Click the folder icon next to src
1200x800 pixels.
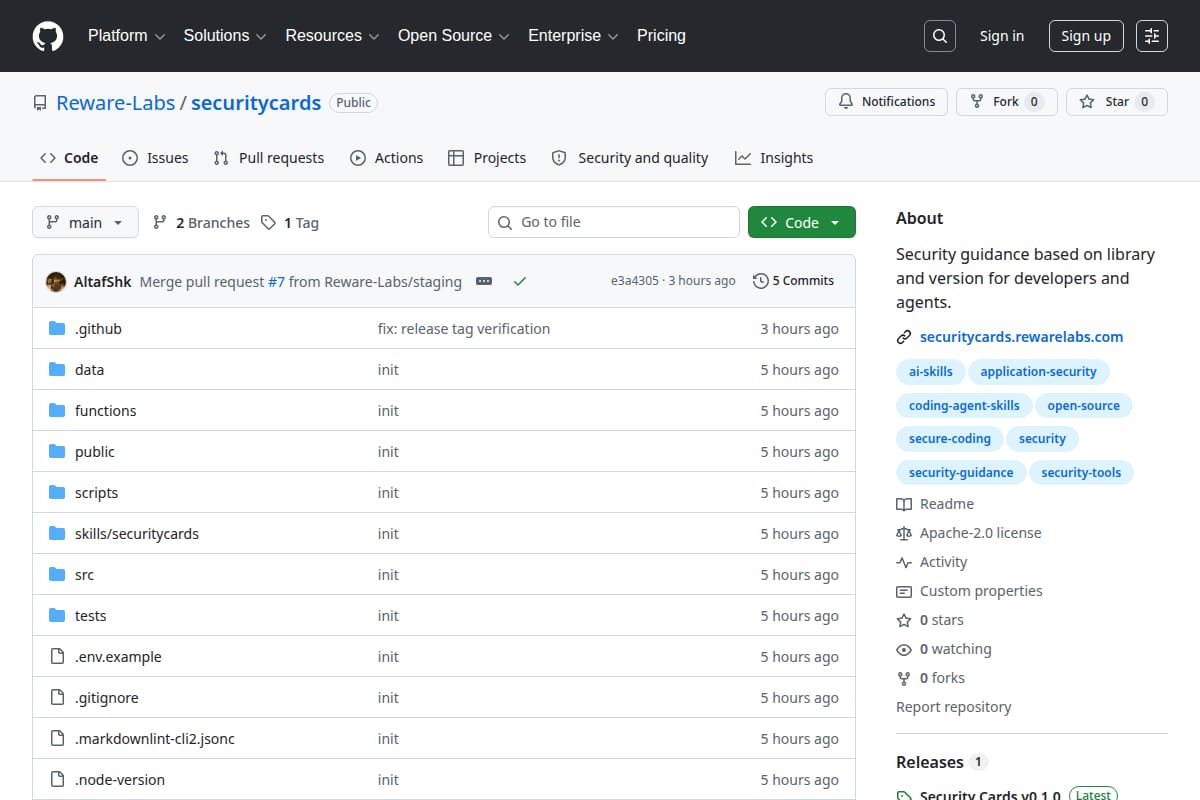coord(57,574)
